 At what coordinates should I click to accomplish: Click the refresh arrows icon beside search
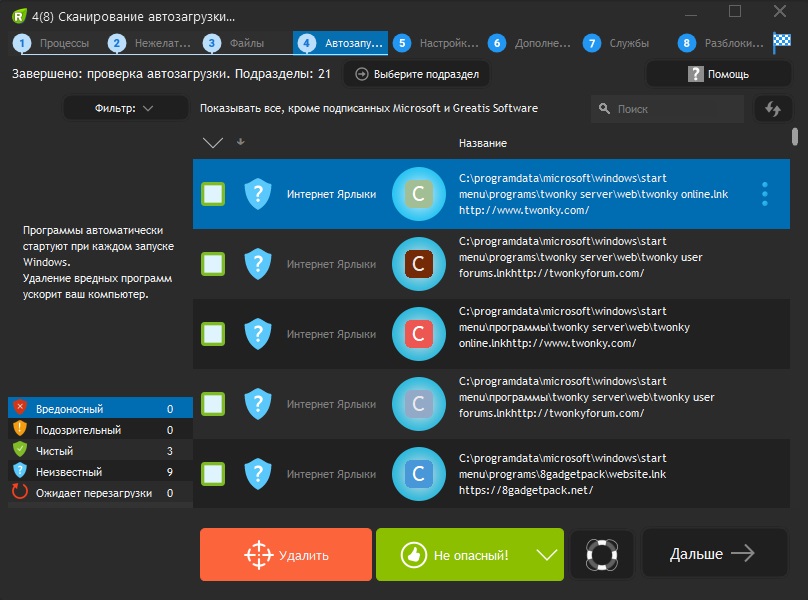coord(771,109)
